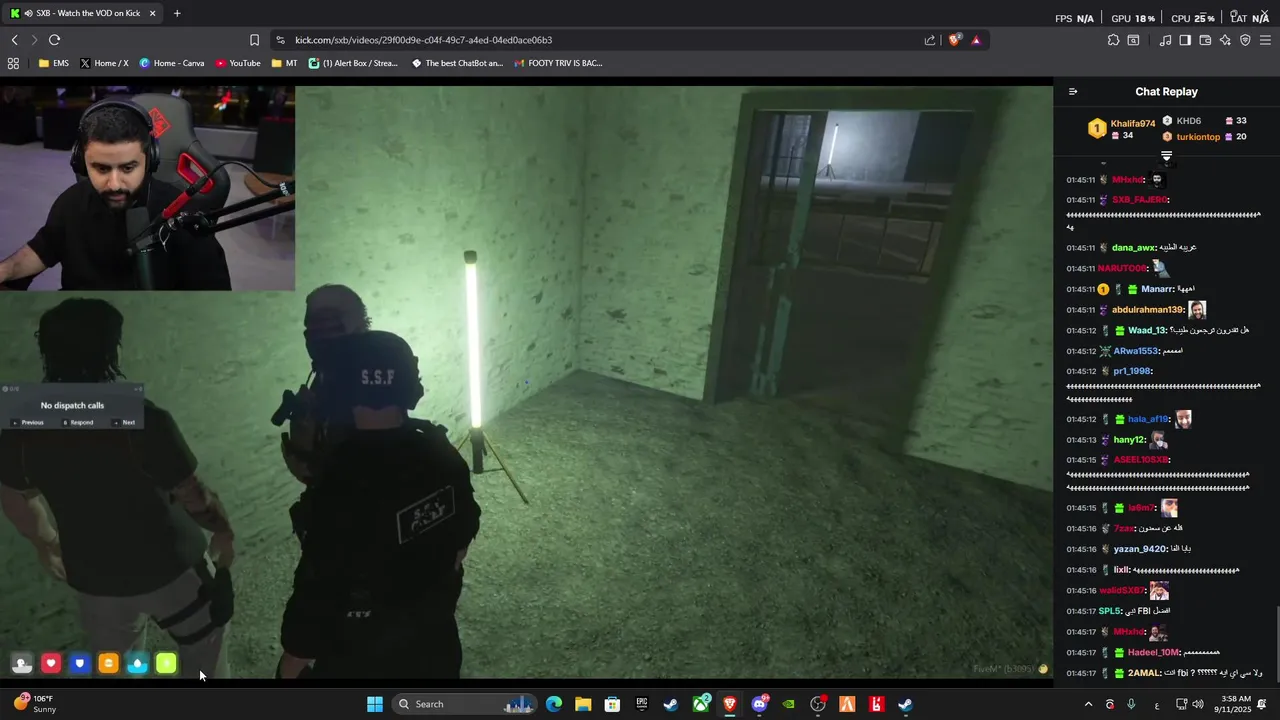Click the Waad_13 username in chat
1280x720 pixels.
click(1147, 331)
